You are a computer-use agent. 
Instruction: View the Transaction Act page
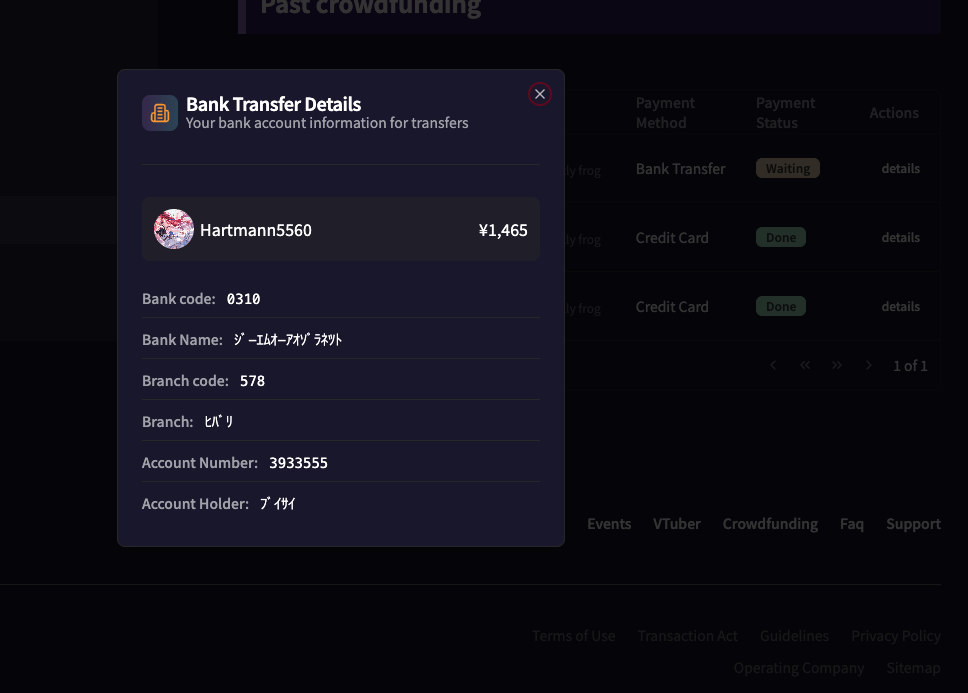click(x=687, y=636)
